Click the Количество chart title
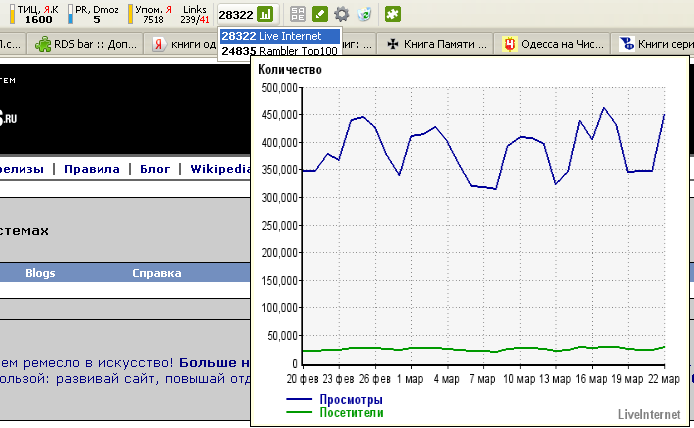 click(x=290, y=69)
